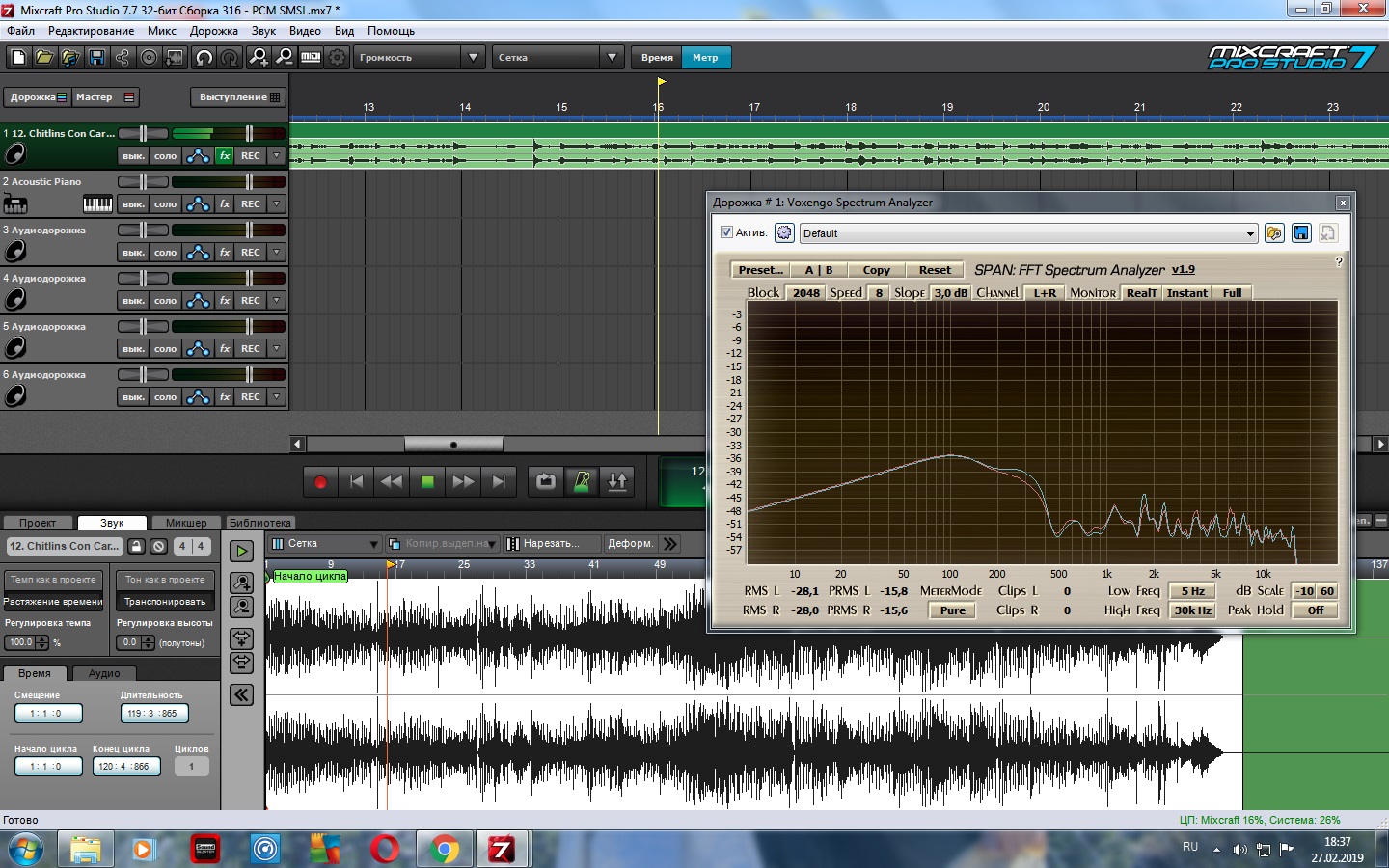Open the Сетка dropdown in the sound editor

[x=325, y=544]
